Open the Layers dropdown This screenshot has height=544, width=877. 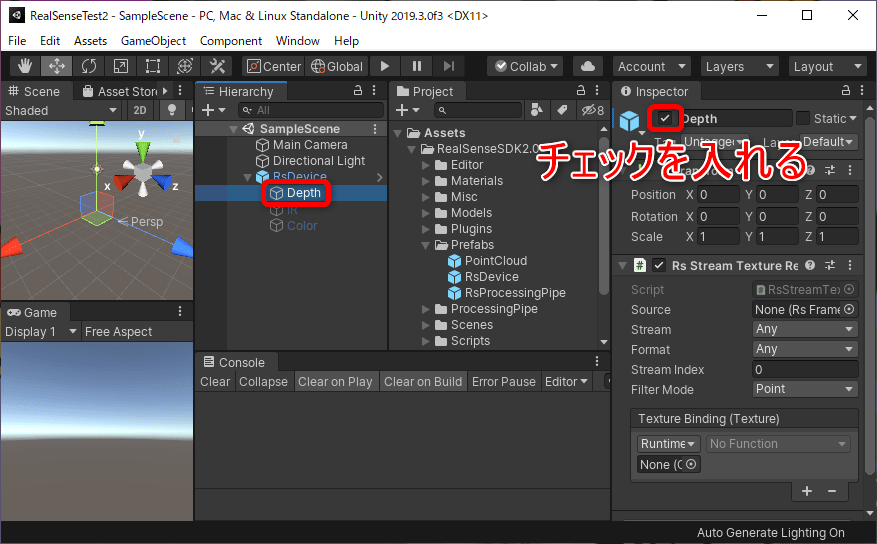(739, 67)
